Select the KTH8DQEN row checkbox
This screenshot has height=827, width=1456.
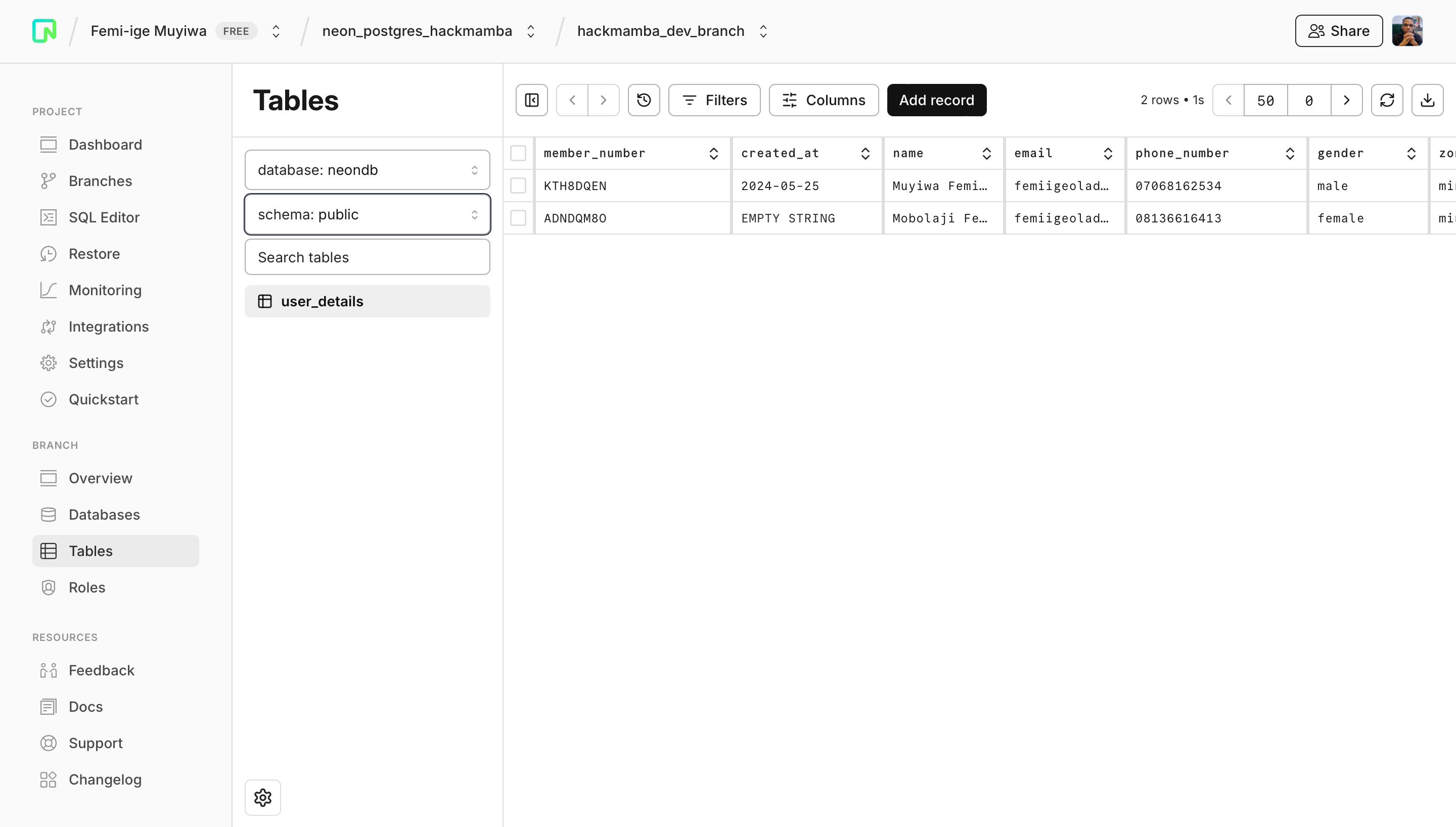coord(518,186)
